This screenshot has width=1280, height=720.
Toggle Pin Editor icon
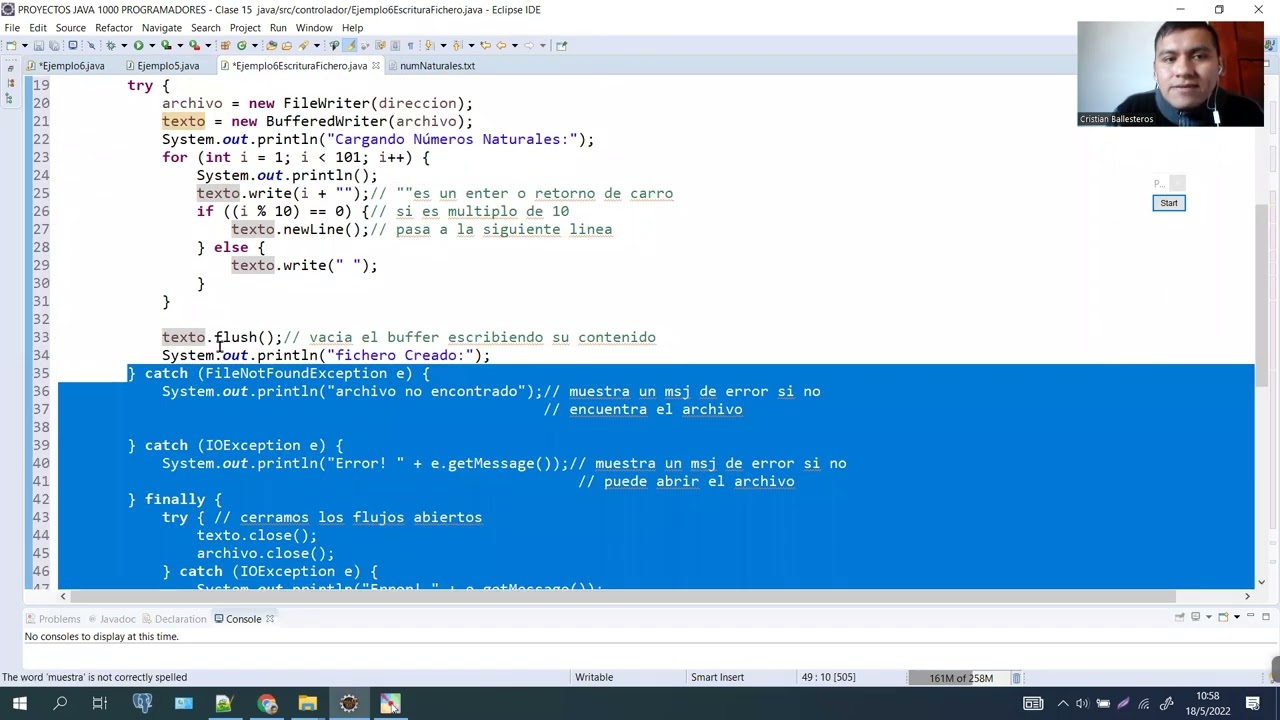tap(562, 45)
